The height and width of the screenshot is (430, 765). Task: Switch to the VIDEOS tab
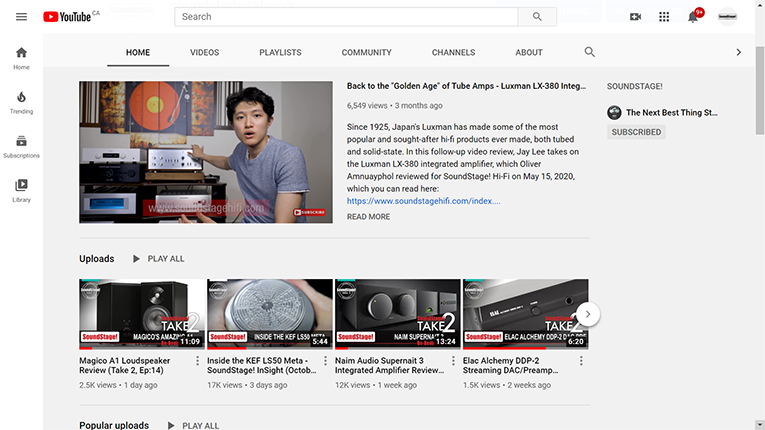point(204,52)
